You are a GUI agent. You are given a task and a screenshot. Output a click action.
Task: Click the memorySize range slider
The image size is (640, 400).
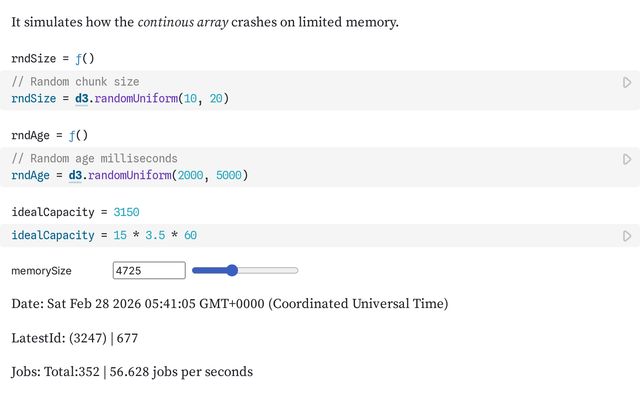click(x=245, y=270)
